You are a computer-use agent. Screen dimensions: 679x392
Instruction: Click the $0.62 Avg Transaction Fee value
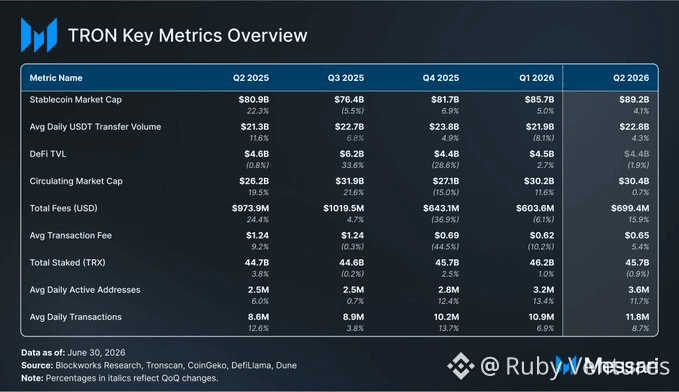point(542,236)
